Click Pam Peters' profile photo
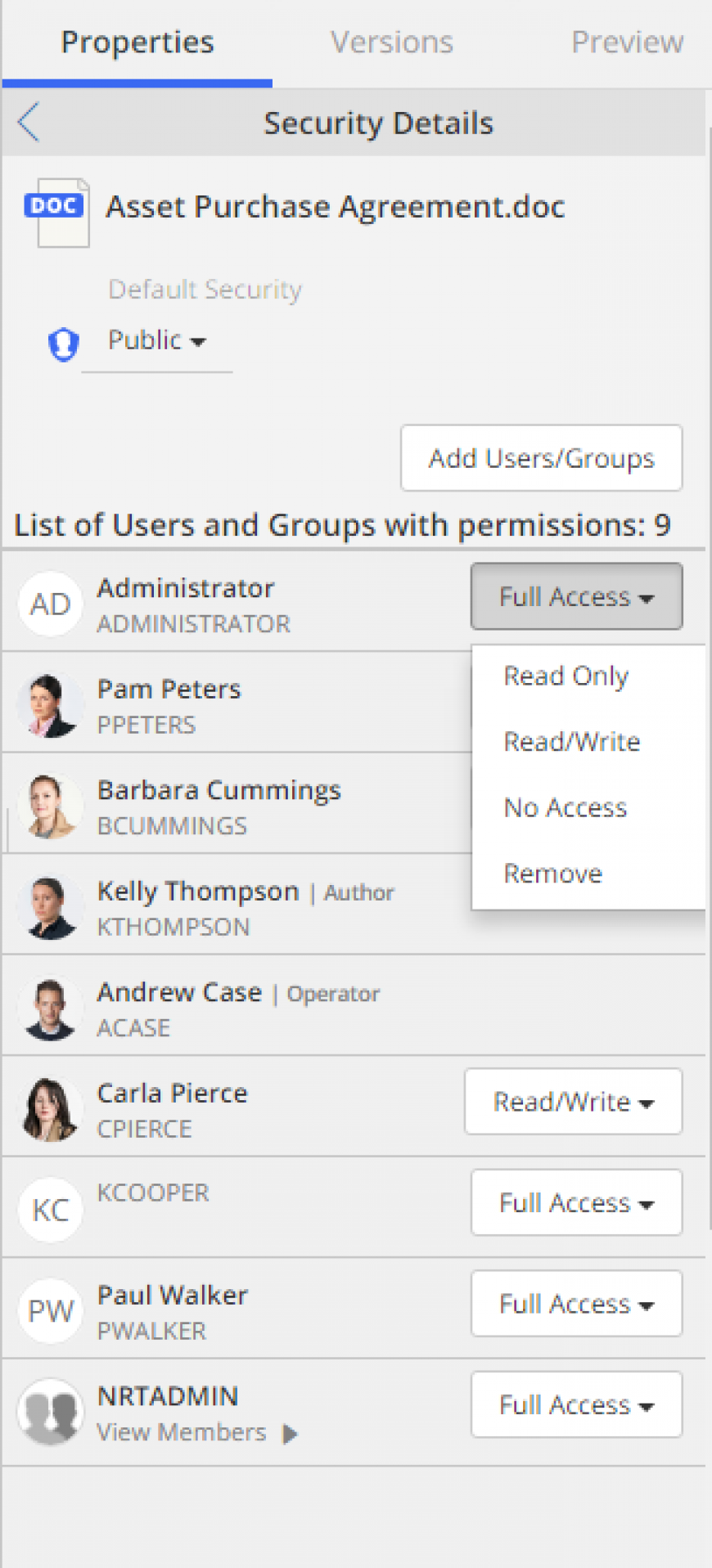Screen dimensions: 712x1568 51,705
